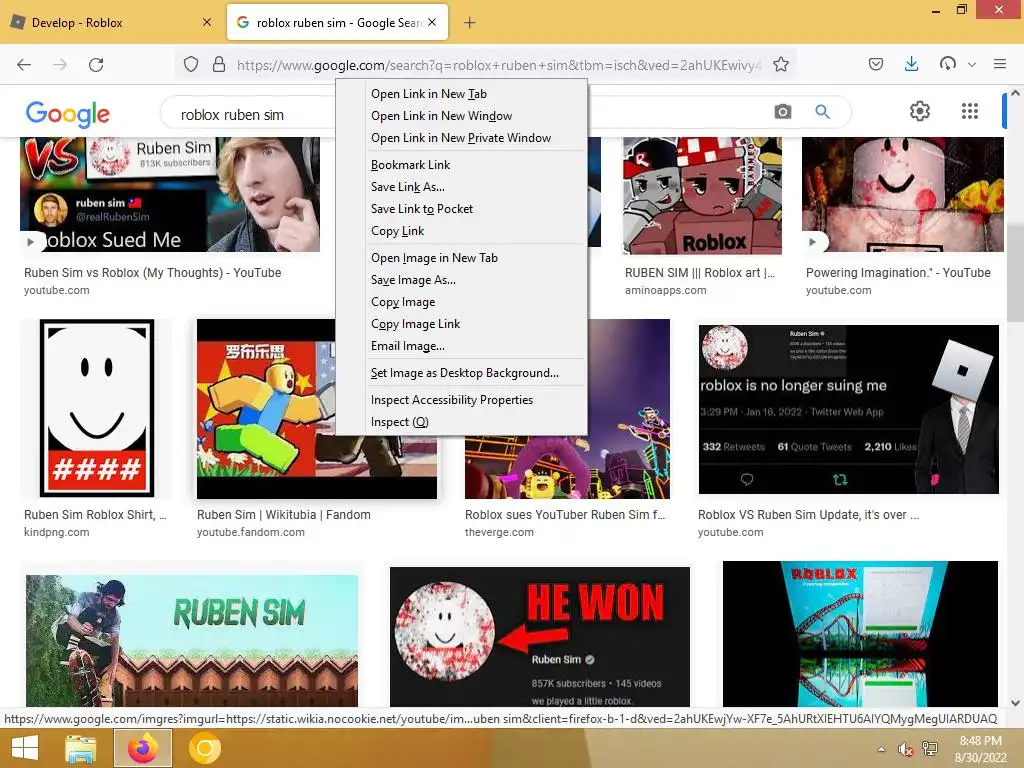
Task: Open Google quick settings gear
Action: pyautogui.click(x=920, y=111)
